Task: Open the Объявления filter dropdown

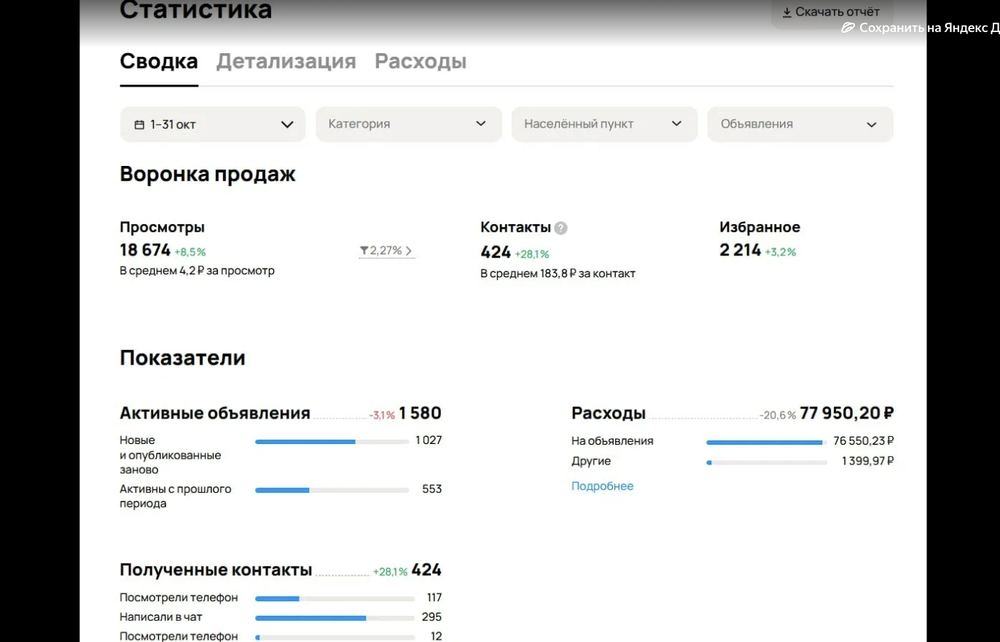Action: (800, 124)
